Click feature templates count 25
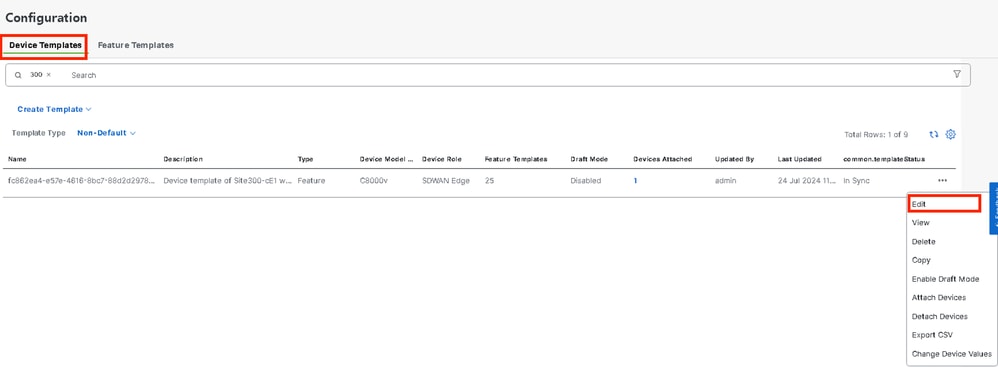Viewport: 998px width, 367px height. click(489, 181)
